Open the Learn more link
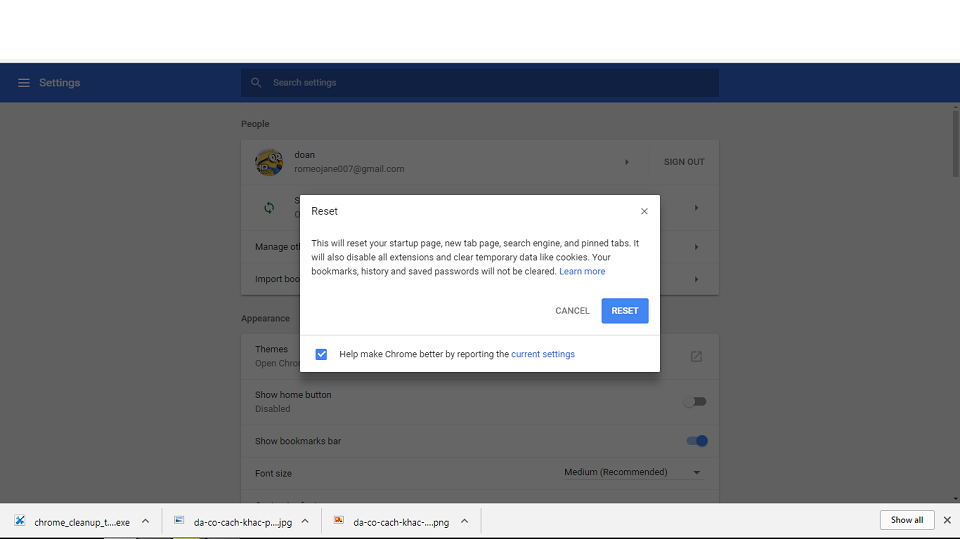The image size is (960, 539). (x=582, y=271)
